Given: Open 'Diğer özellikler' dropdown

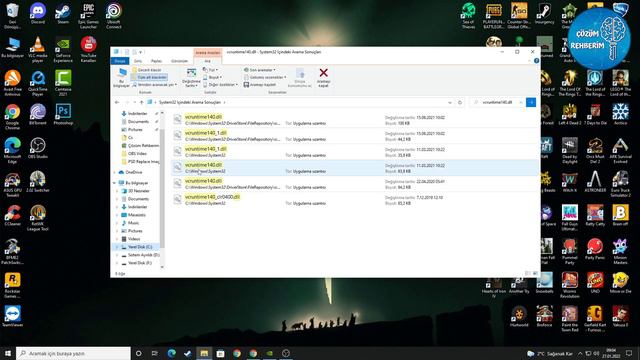Looking at the screenshot, I should (220, 84).
